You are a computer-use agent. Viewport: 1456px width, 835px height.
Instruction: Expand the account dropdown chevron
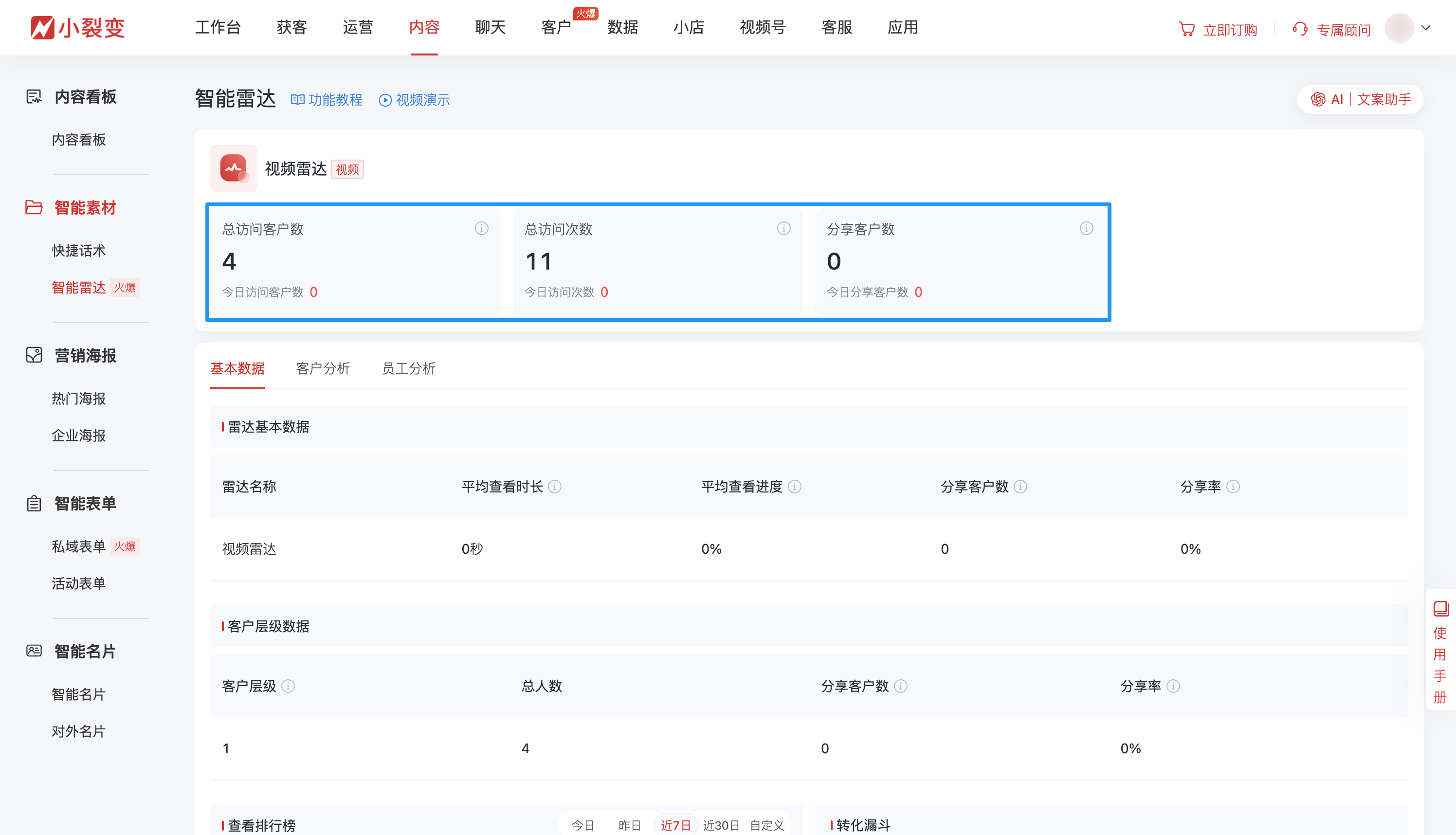(1426, 28)
